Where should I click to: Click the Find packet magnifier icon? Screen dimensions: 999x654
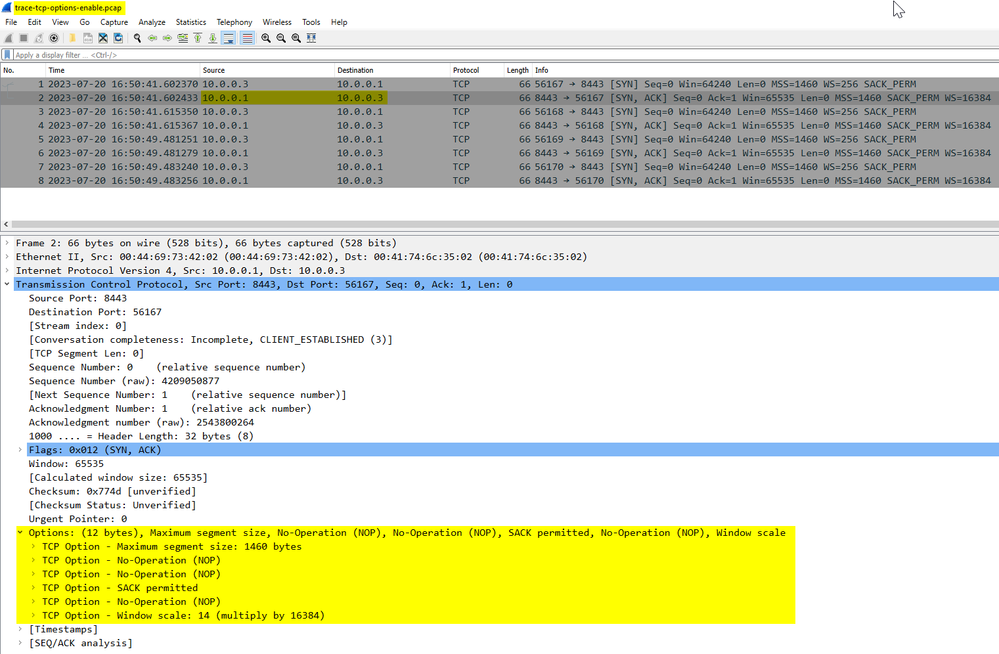(138, 38)
